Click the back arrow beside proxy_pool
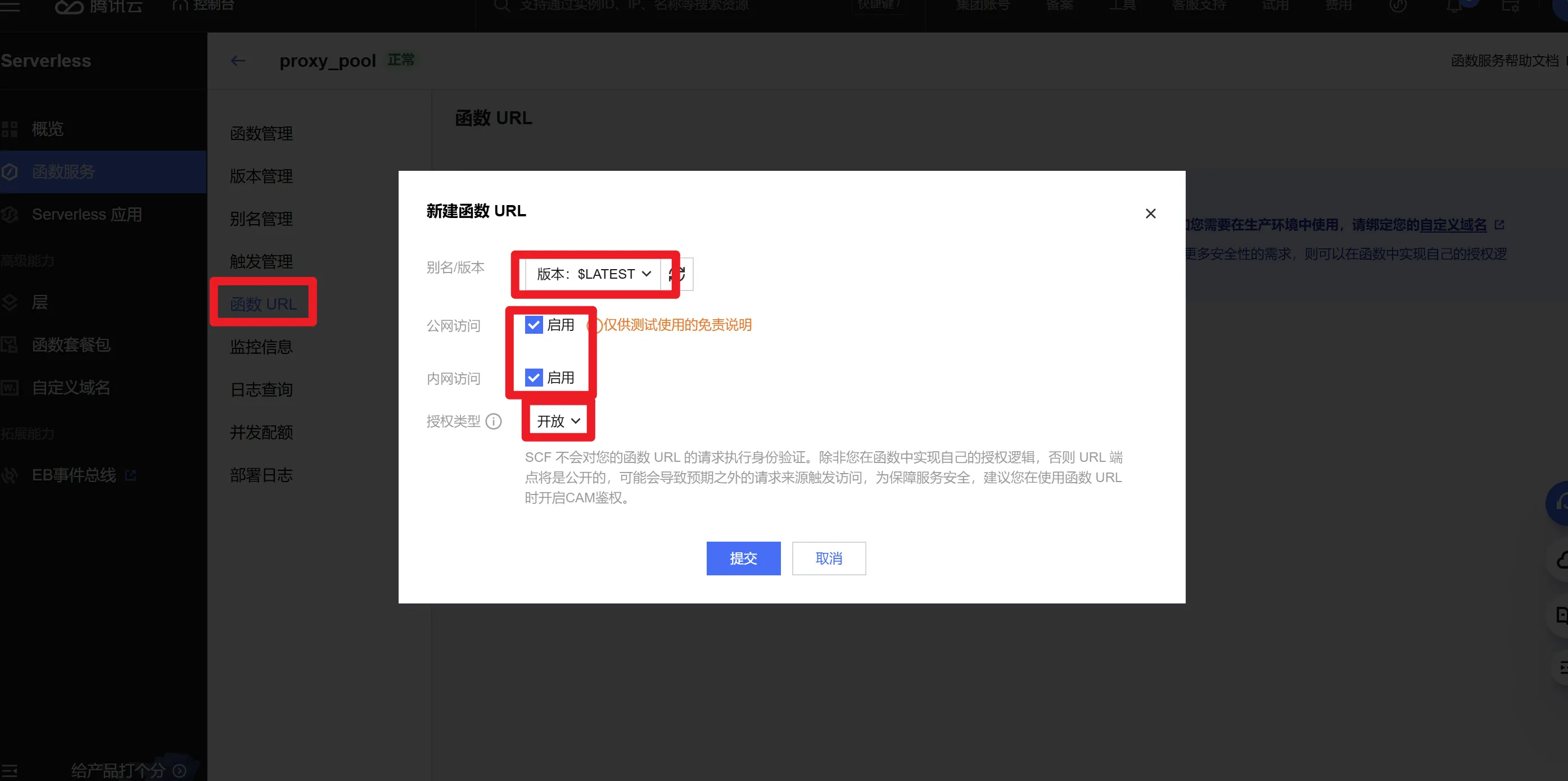Viewport: 1568px width, 781px height. point(238,61)
